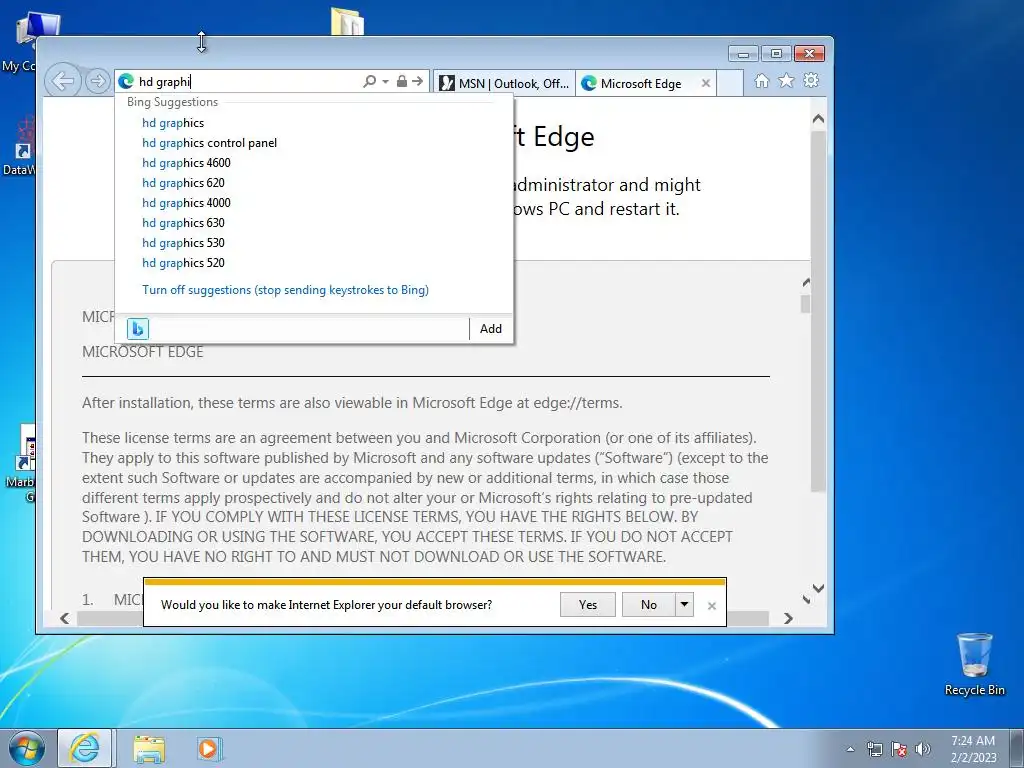This screenshot has height=768, width=1024.
Task: Select the Recycle Bin desktop icon
Action: pos(974,664)
